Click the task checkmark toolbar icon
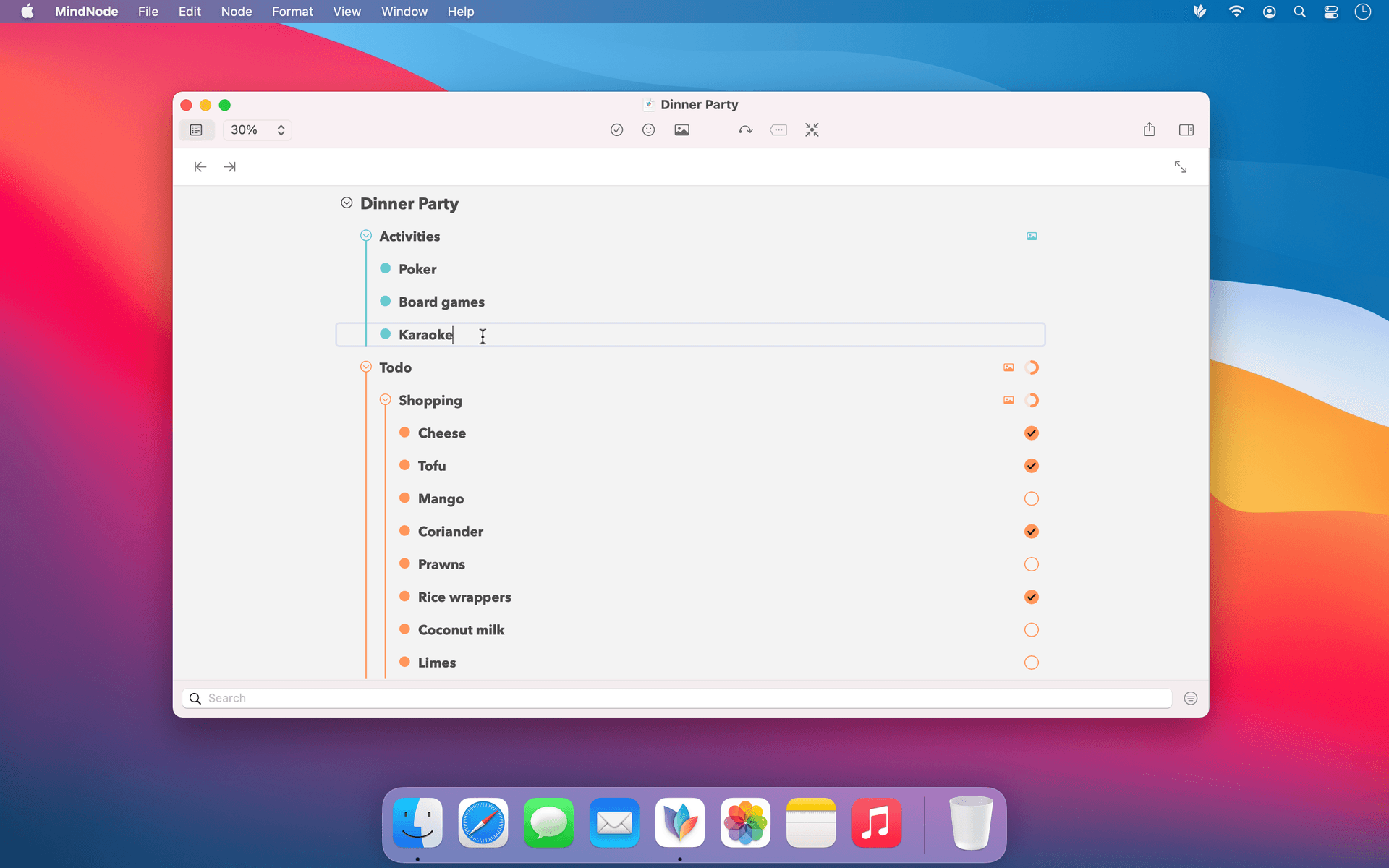1389x868 pixels. [x=616, y=129]
